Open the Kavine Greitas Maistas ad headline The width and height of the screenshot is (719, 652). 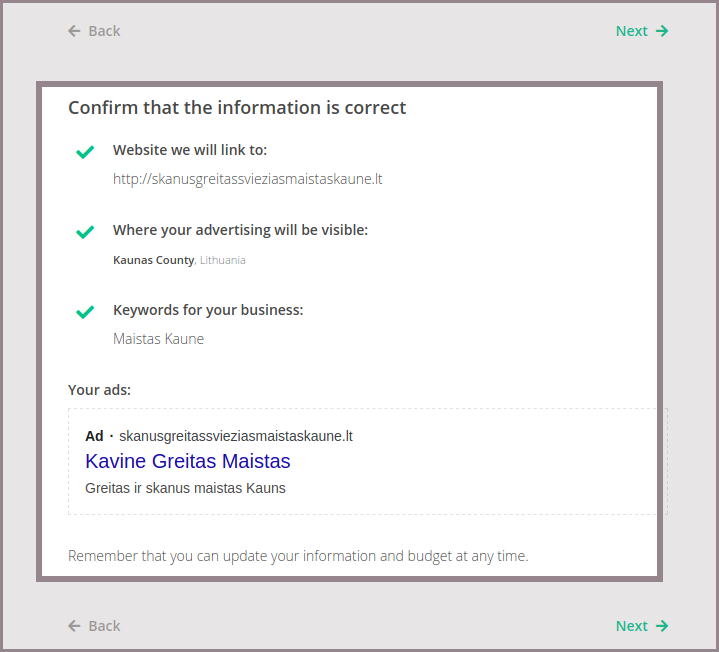click(x=188, y=461)
